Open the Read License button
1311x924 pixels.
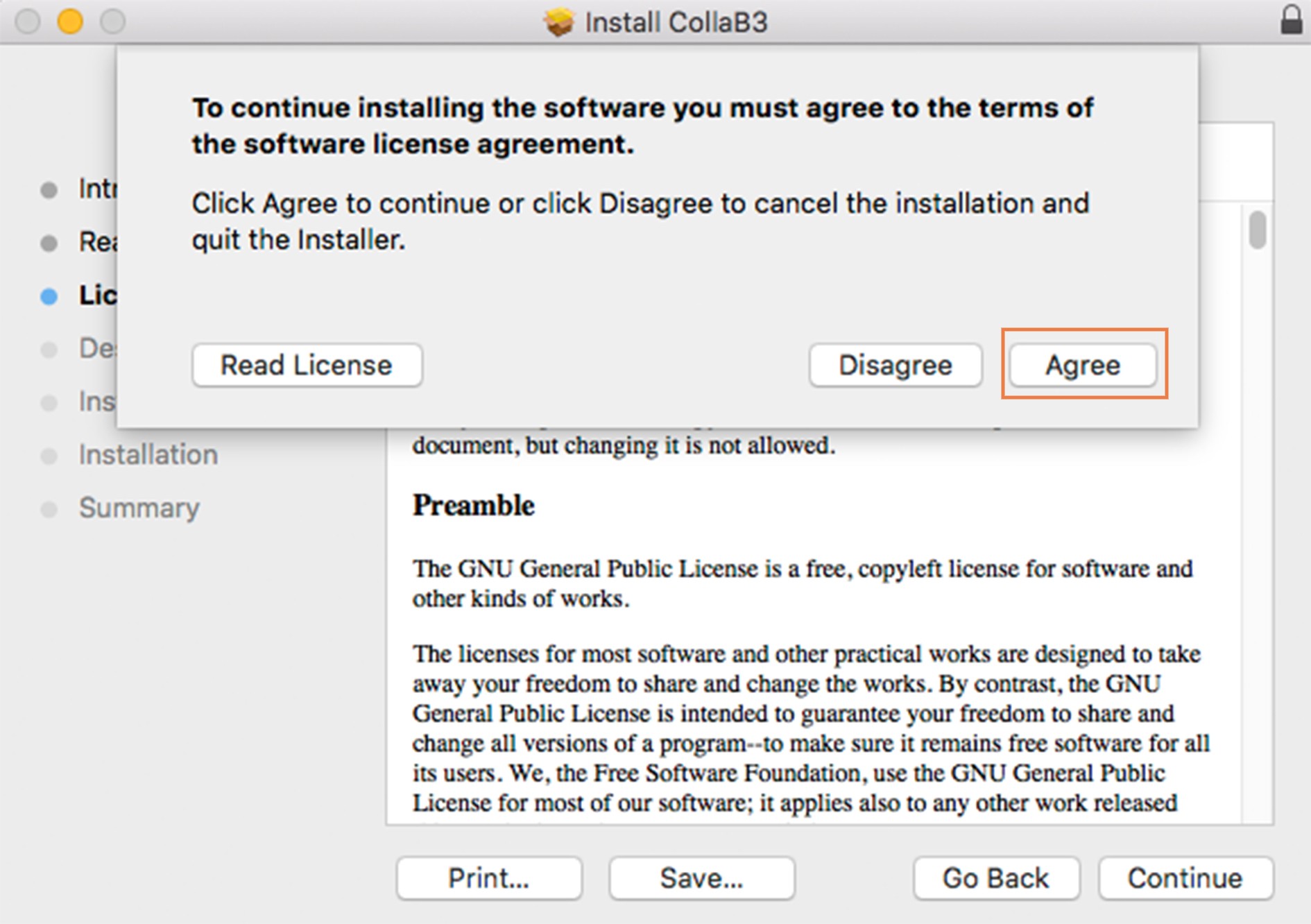click(x=307, y=365)
